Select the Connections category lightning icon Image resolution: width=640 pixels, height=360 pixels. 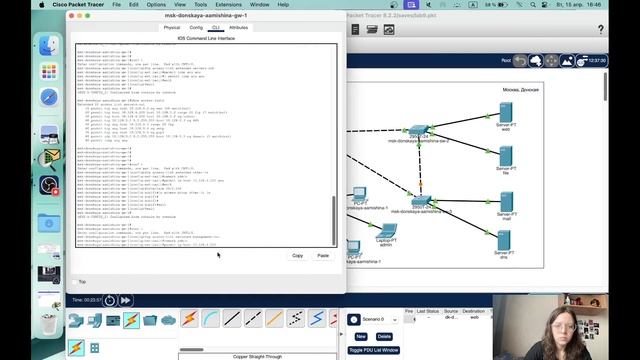tap(131, 320)
